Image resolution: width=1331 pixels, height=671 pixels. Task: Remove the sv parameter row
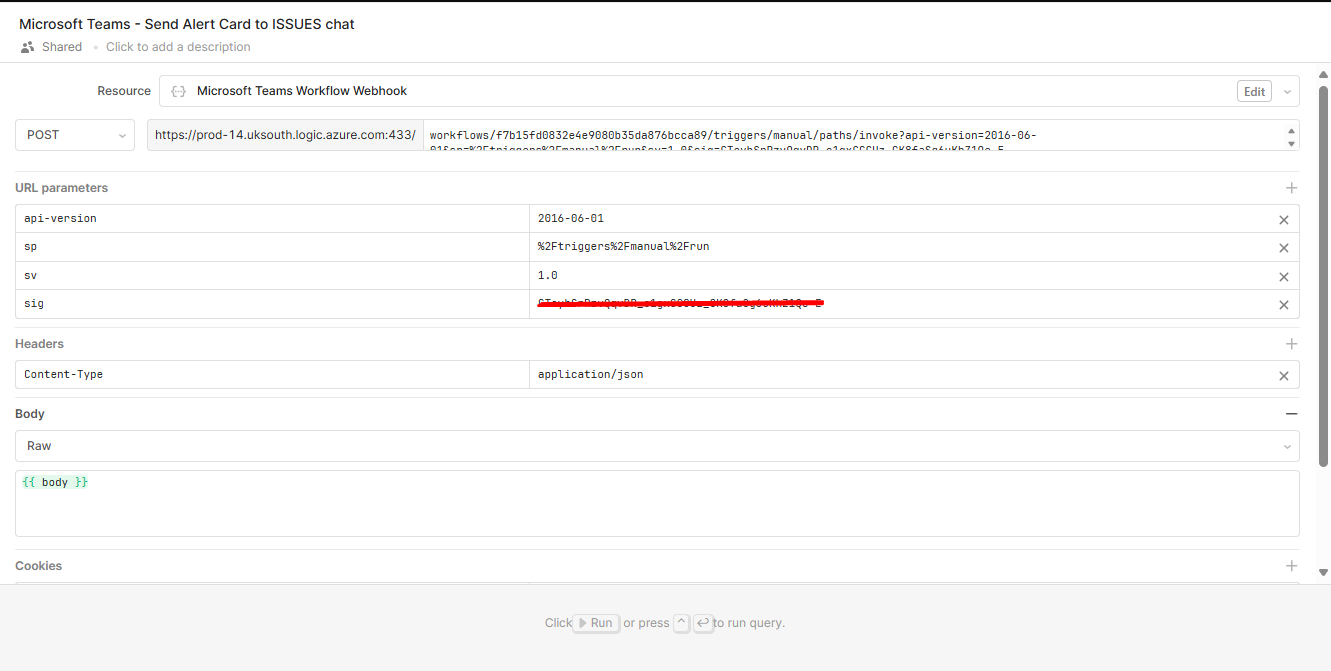click(x=1284, y=277)
